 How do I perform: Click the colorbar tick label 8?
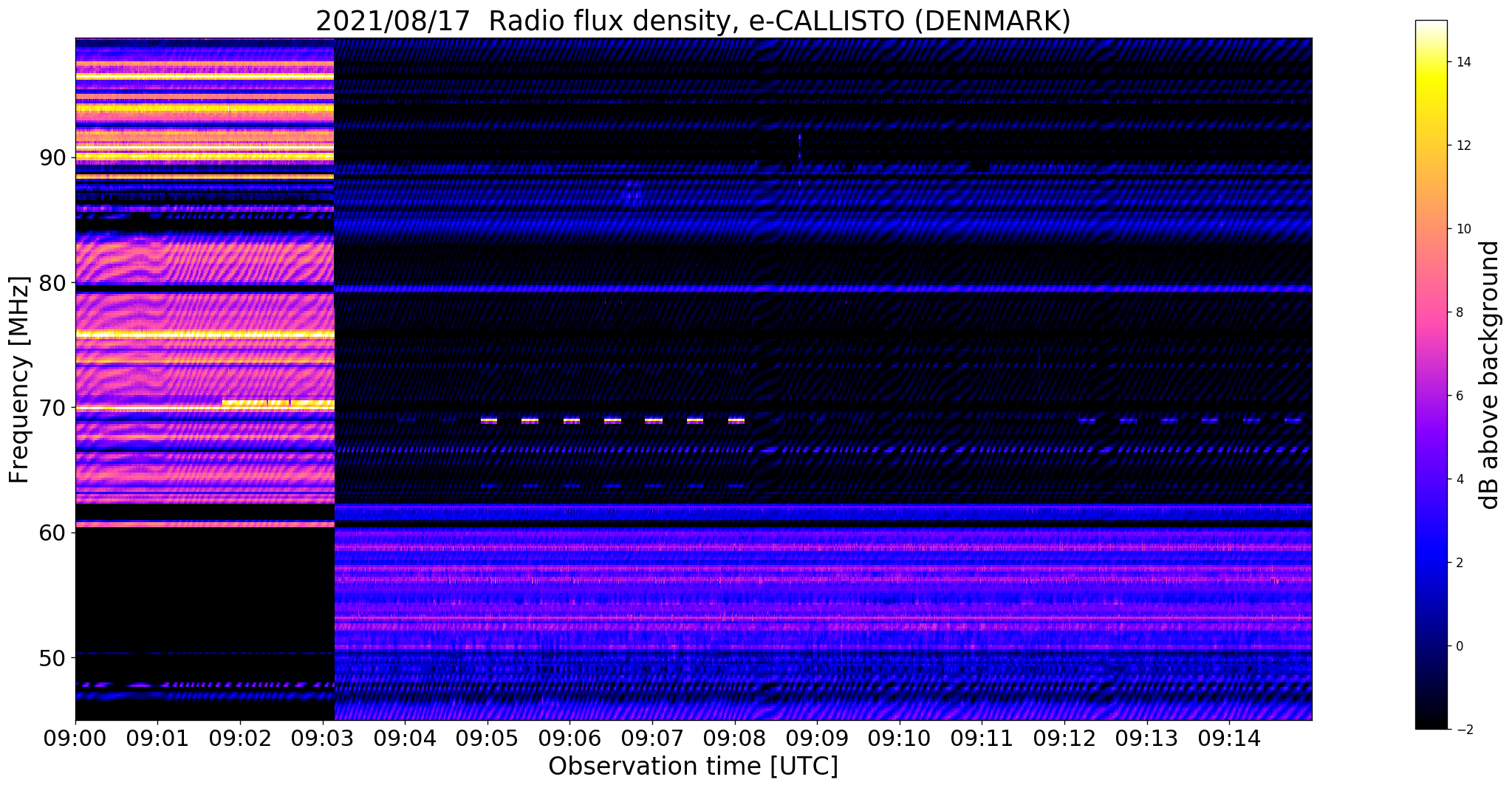click(1459, 312)
